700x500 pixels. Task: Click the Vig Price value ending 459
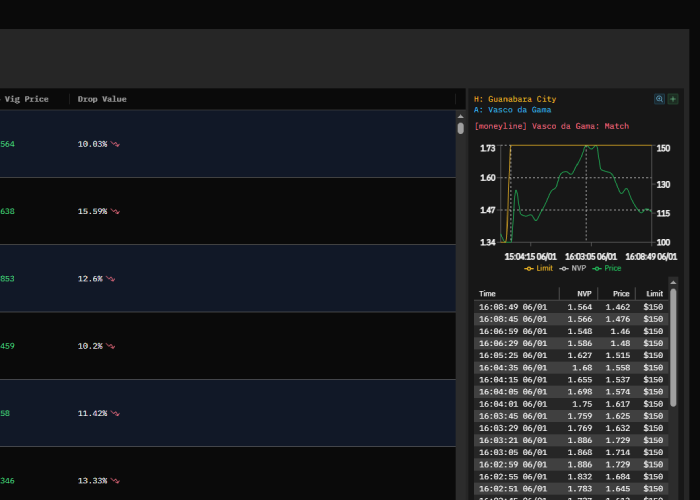click(x=7, y=346)
